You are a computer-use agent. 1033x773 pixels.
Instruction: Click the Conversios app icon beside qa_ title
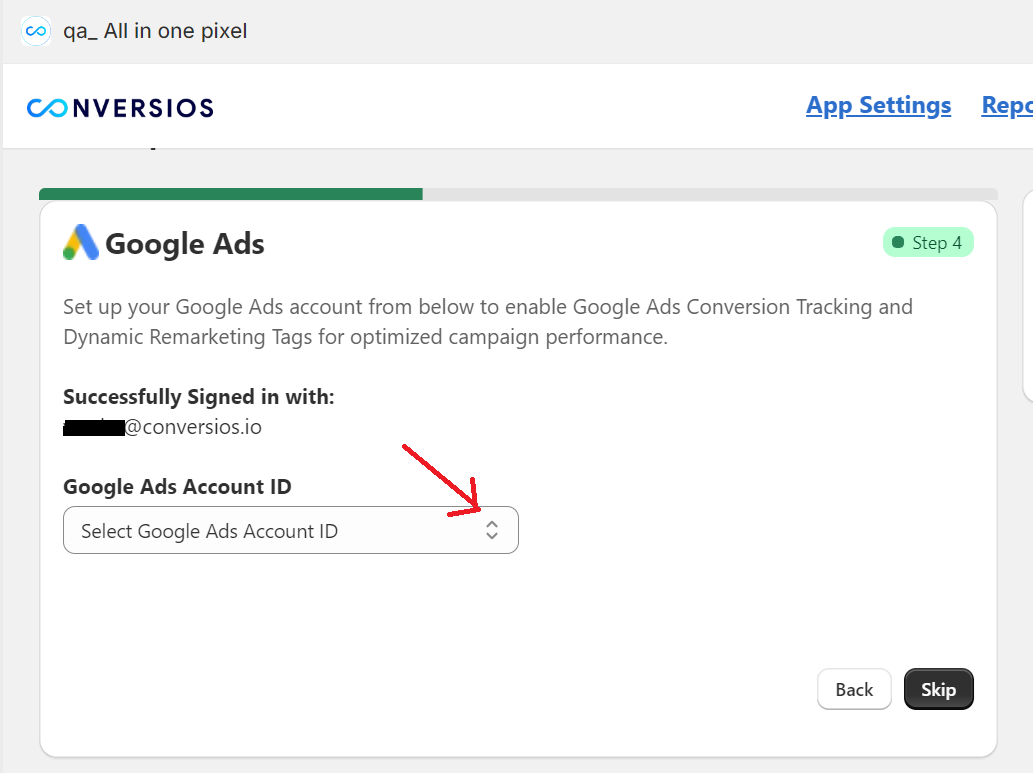click(36, 31)
